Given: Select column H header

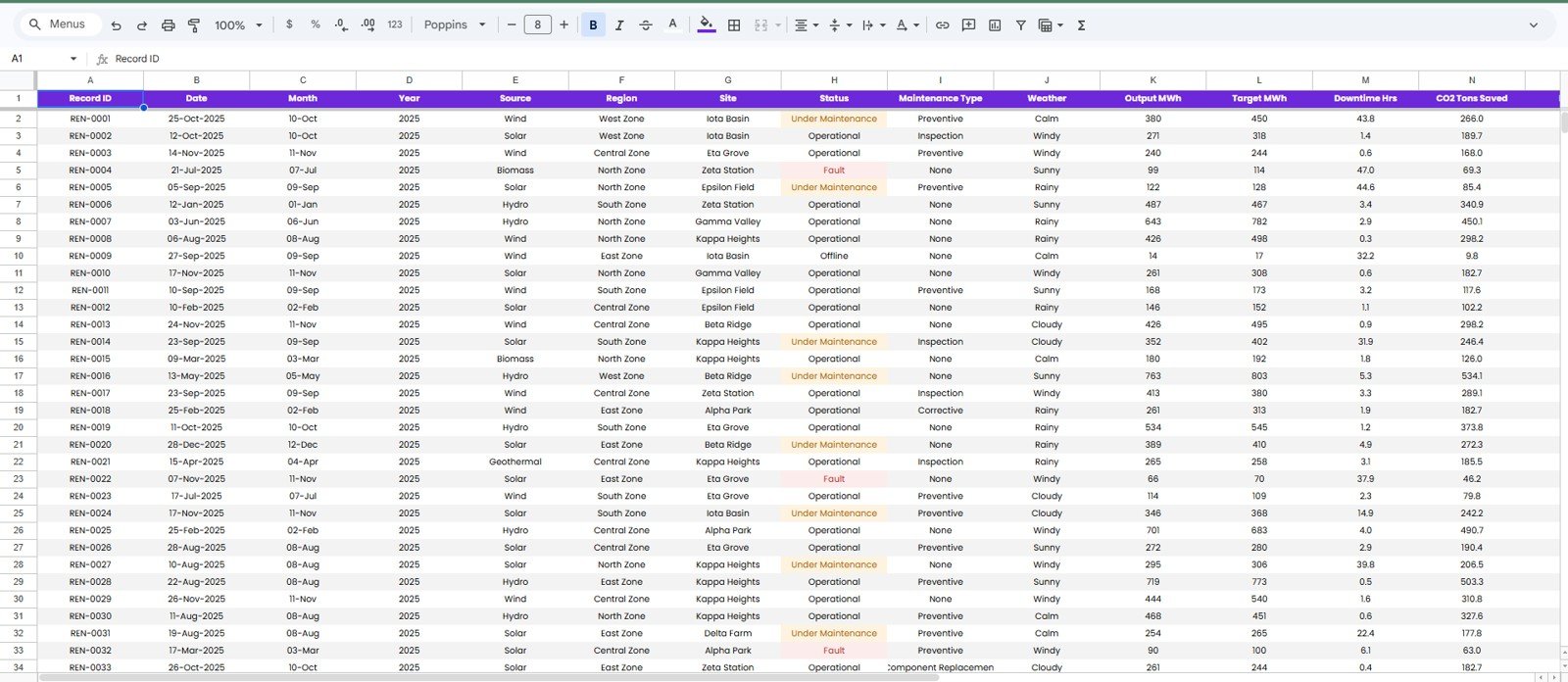Looking at the screenshot, I should [834, 80].
